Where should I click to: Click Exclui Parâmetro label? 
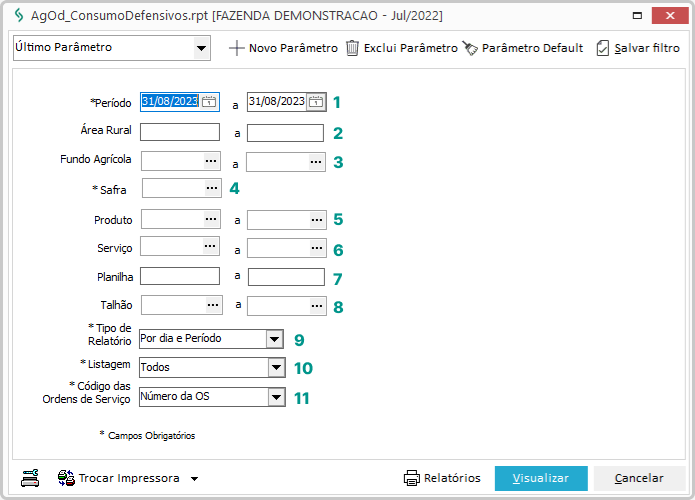[x=411, y=48]
